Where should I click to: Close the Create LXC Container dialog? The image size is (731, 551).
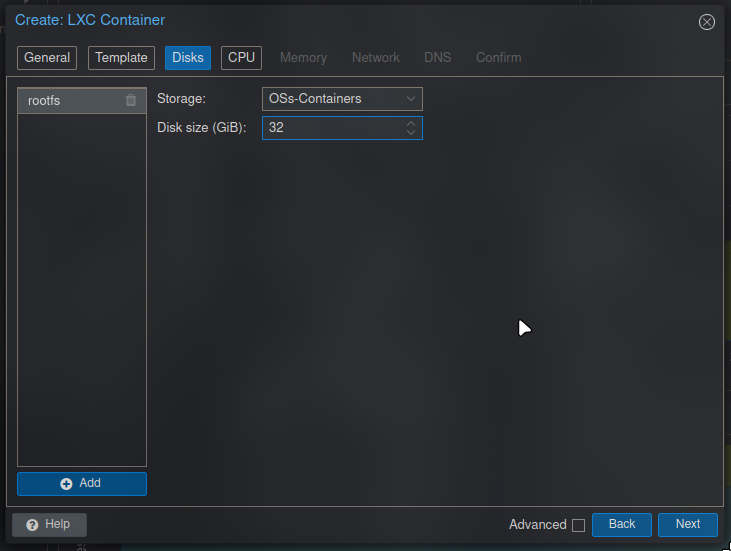pos(707,22)
